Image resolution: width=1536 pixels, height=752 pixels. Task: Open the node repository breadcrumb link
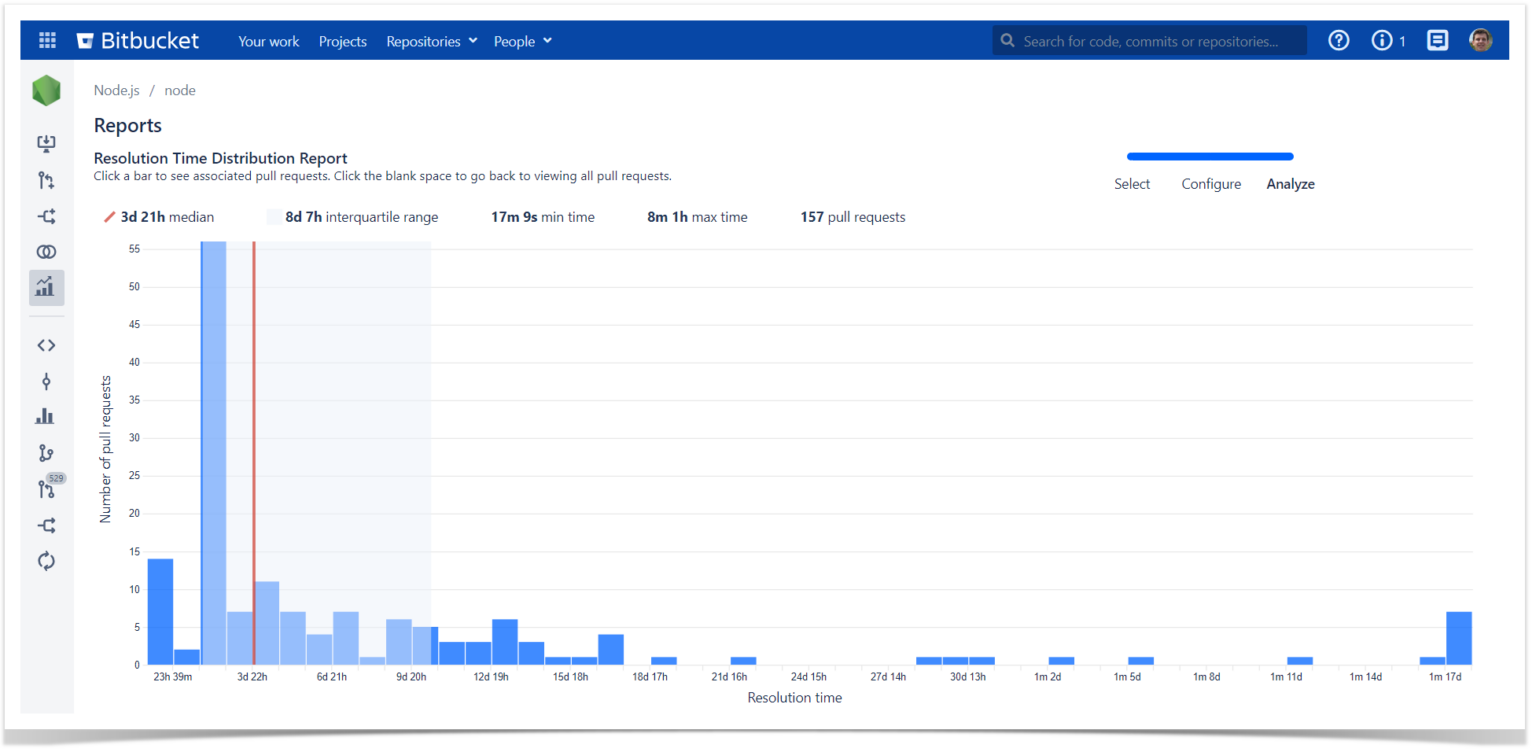pyautogui.click(x=180, y=90)
